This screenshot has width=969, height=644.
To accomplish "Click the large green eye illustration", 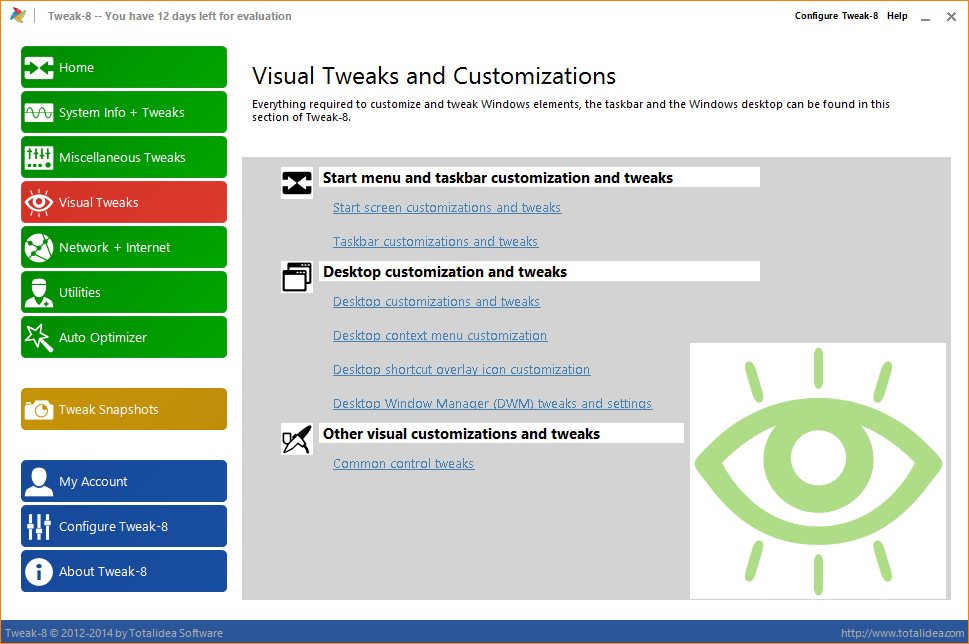I will pyautogui.click(x=818, y=471).
